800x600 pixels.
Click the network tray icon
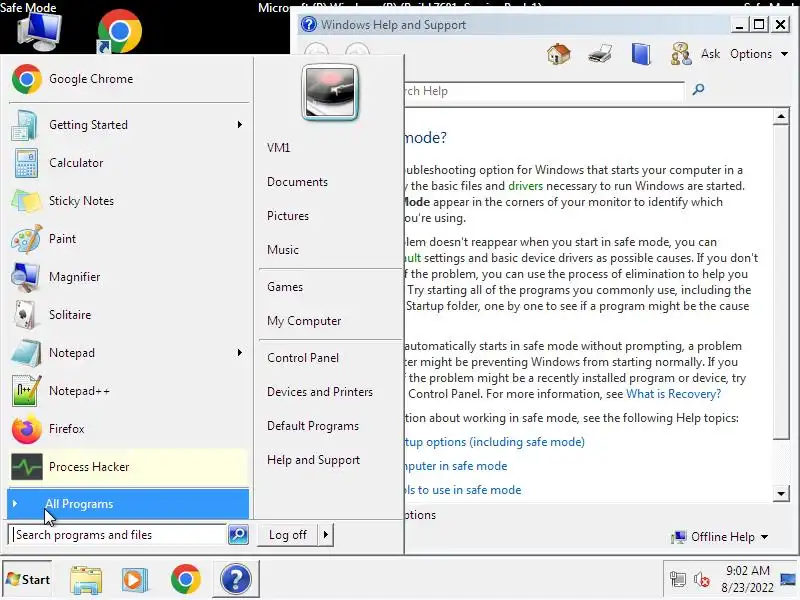pyautogui.click(x=678, y=580)
